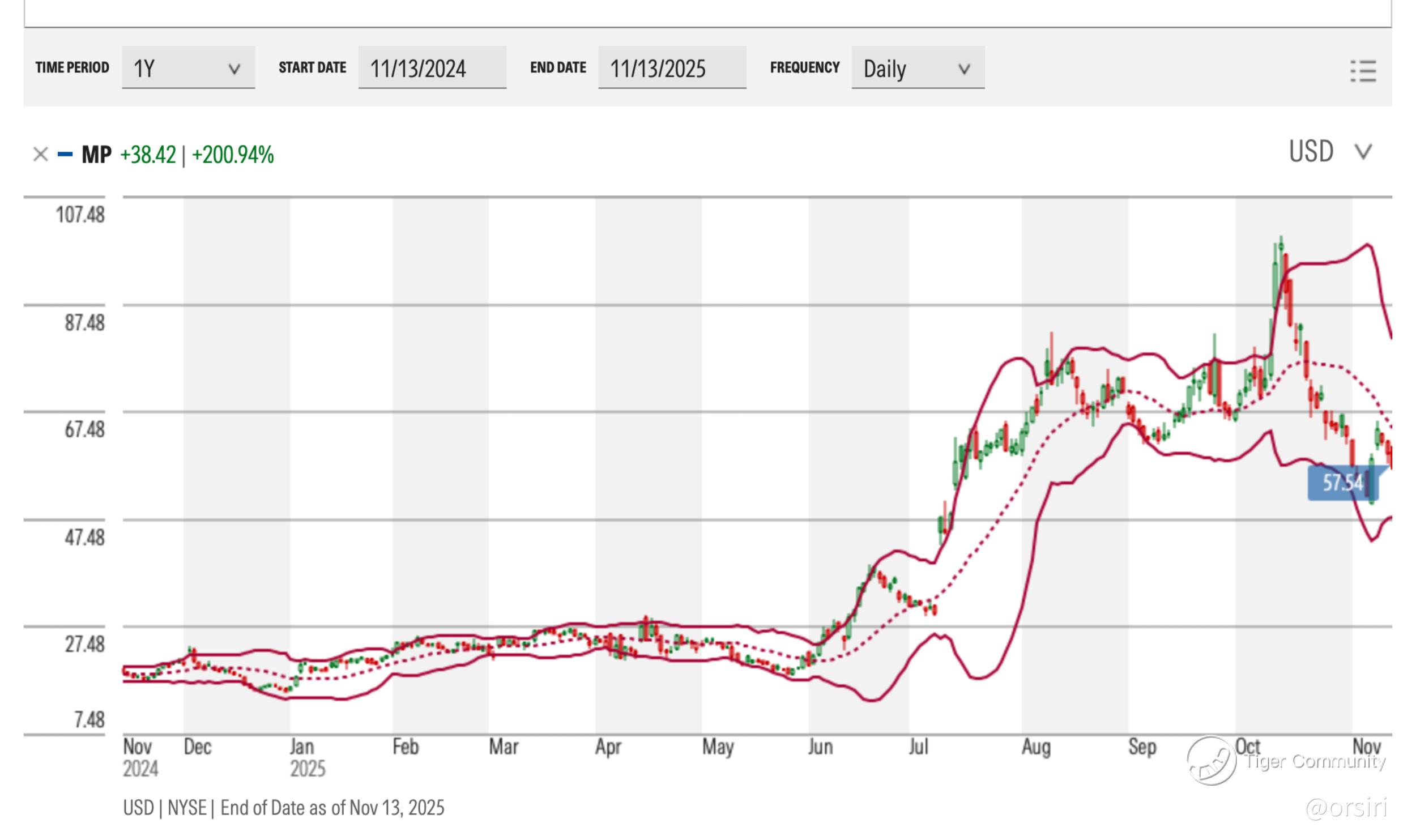The width and height of the screenshot is (1416, 840).
Task: Open the chart options list icon
Action: tap(1363, 71)
